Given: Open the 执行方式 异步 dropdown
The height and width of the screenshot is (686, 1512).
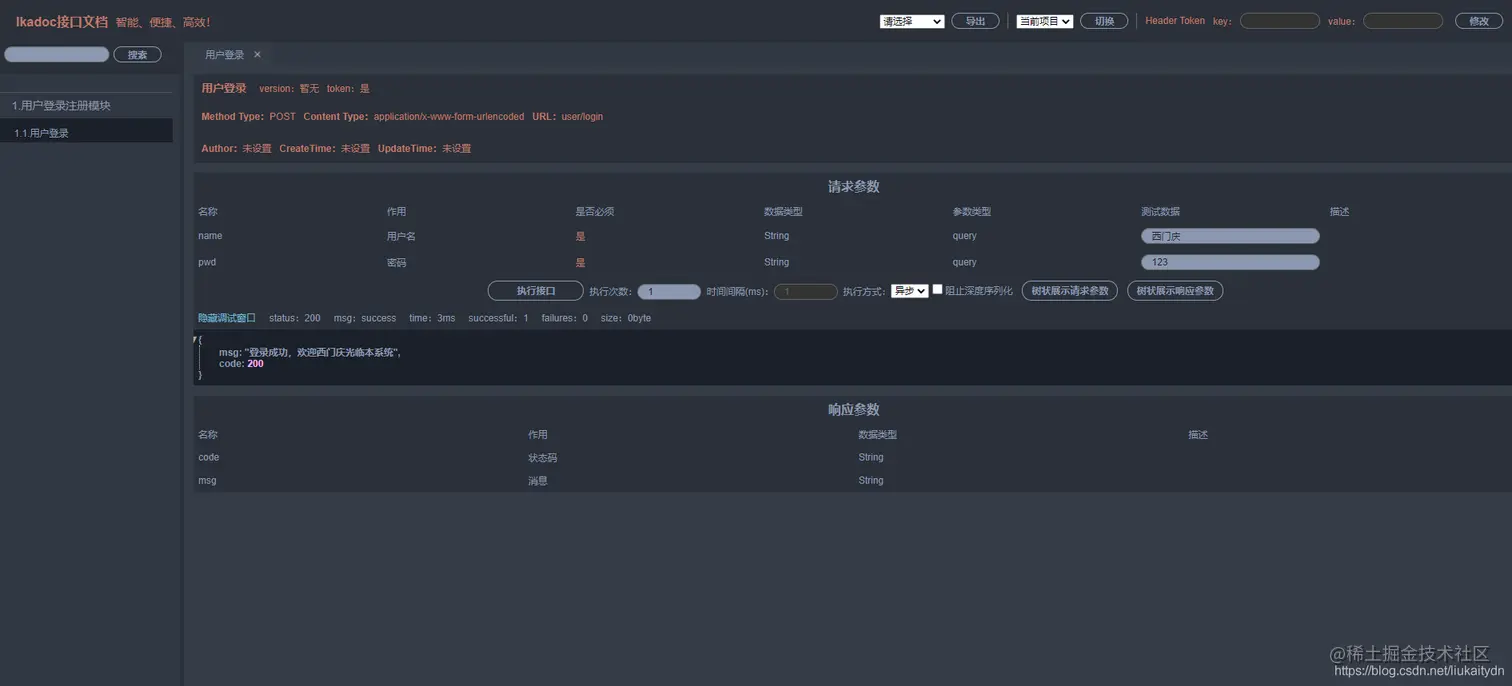Looking at the screenshot, I should [910, 291].
